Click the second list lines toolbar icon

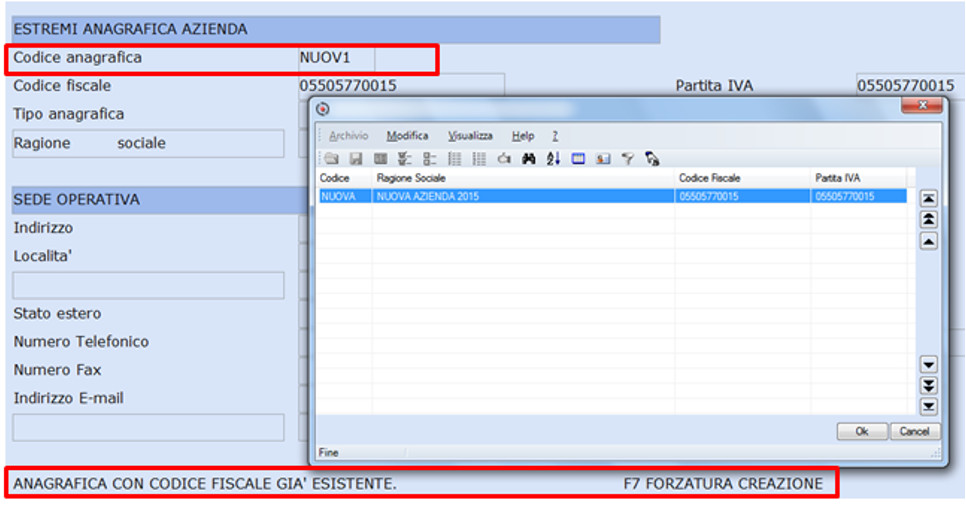[479, 159]
